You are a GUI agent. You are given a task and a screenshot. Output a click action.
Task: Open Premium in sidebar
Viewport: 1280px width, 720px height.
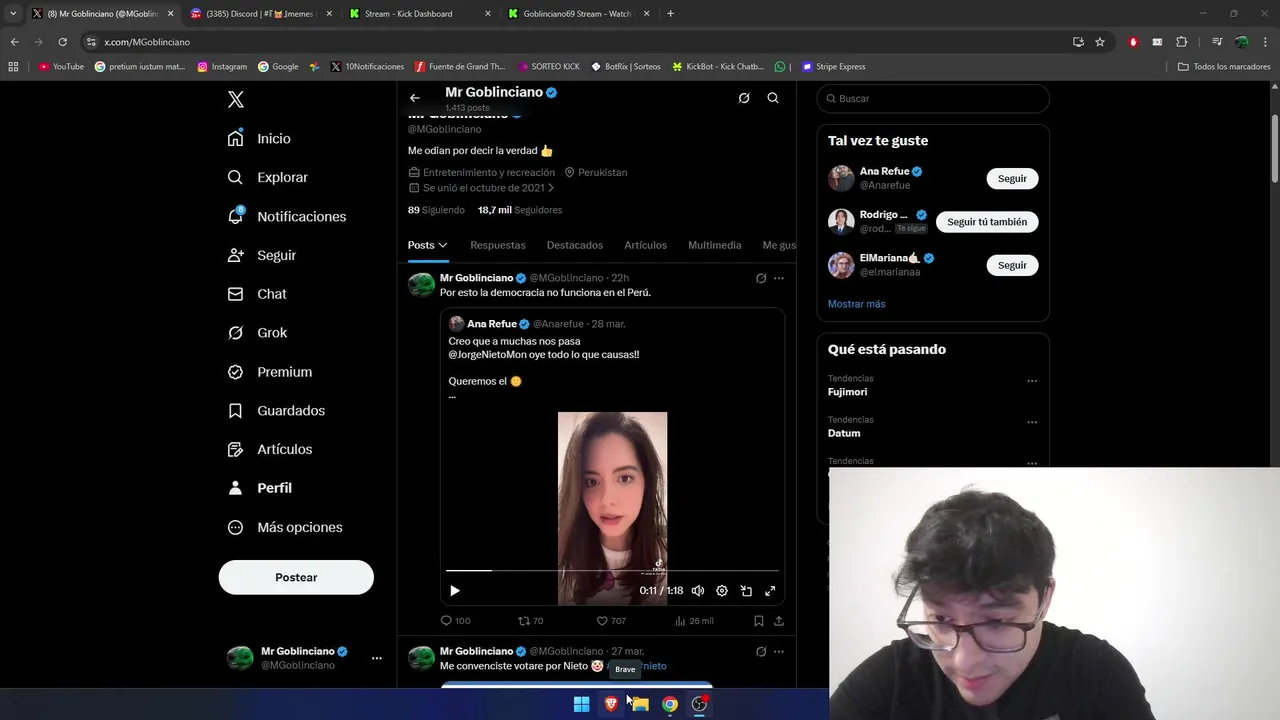[270, 372]
